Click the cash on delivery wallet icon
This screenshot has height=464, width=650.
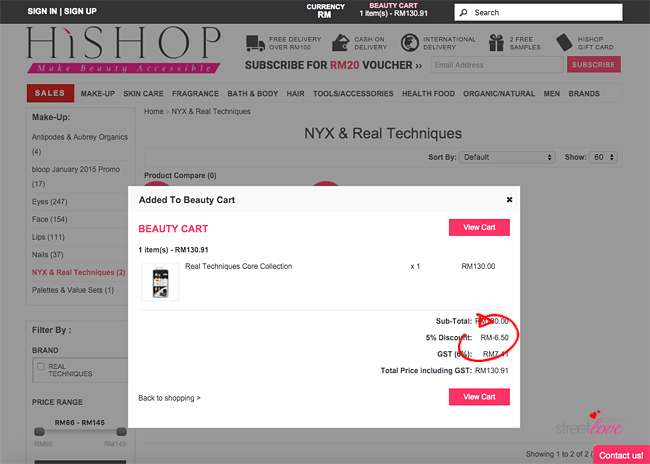click(x=340, y=43)
